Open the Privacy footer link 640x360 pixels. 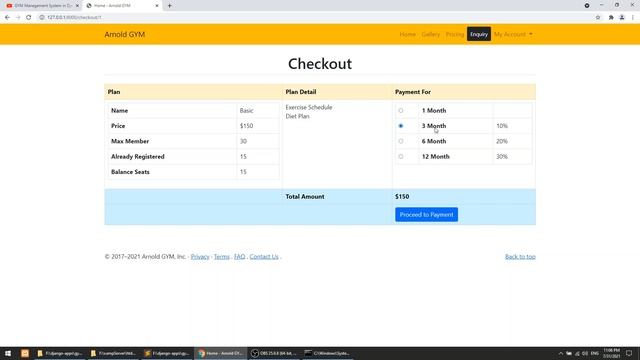point(200,257)
